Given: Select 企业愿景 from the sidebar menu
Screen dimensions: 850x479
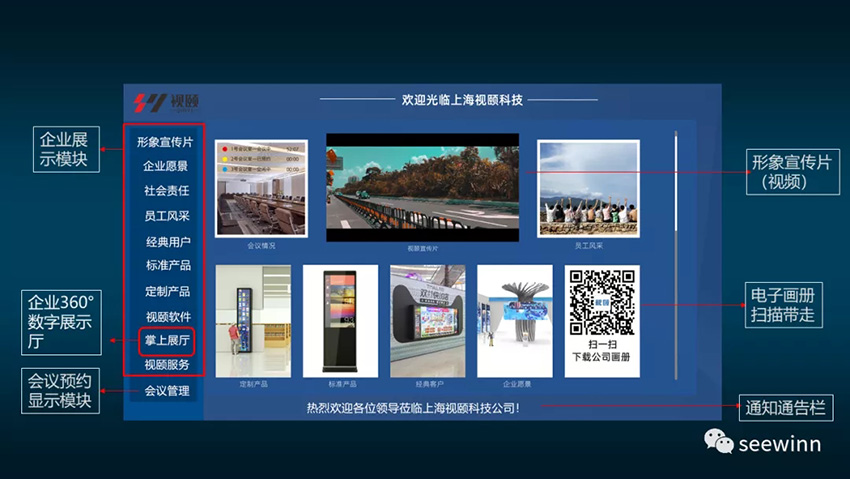Looking at the screenshot, I should point(165,166).
